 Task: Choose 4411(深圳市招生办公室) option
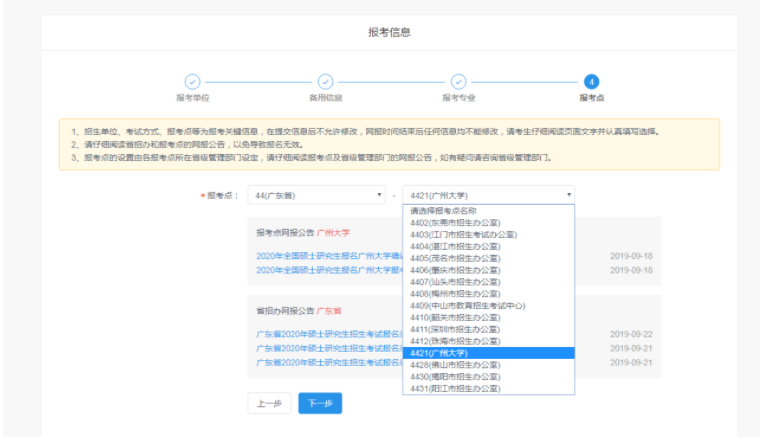tap(488, 329)
